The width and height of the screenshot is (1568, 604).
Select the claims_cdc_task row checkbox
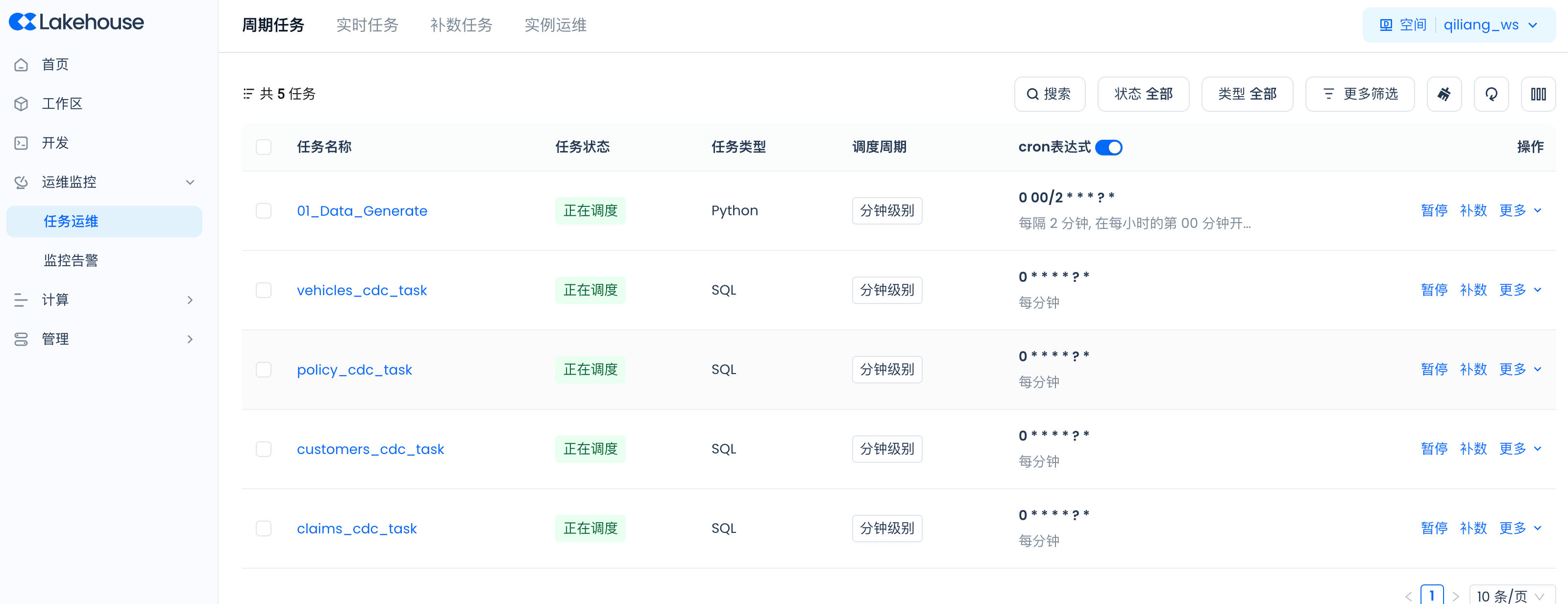pos(264,528)
